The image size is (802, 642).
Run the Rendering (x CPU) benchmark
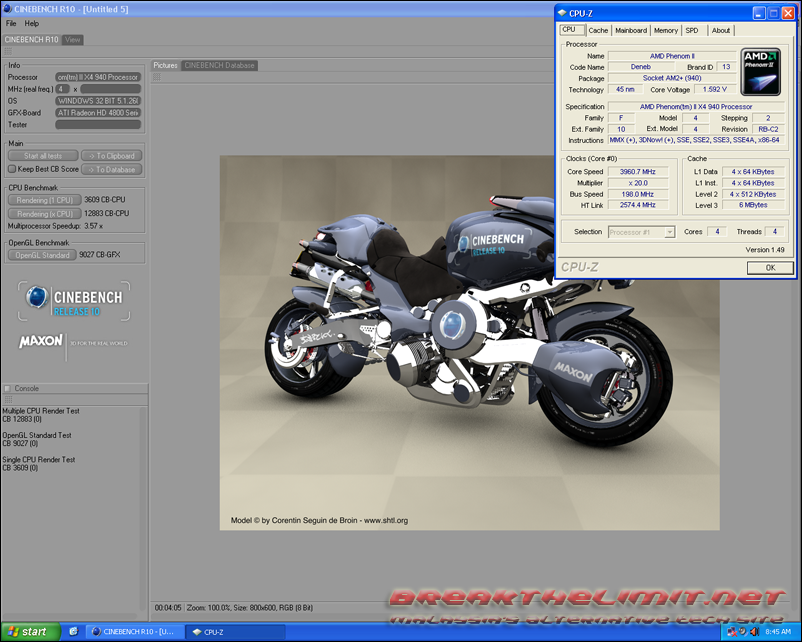pos(44,214)
